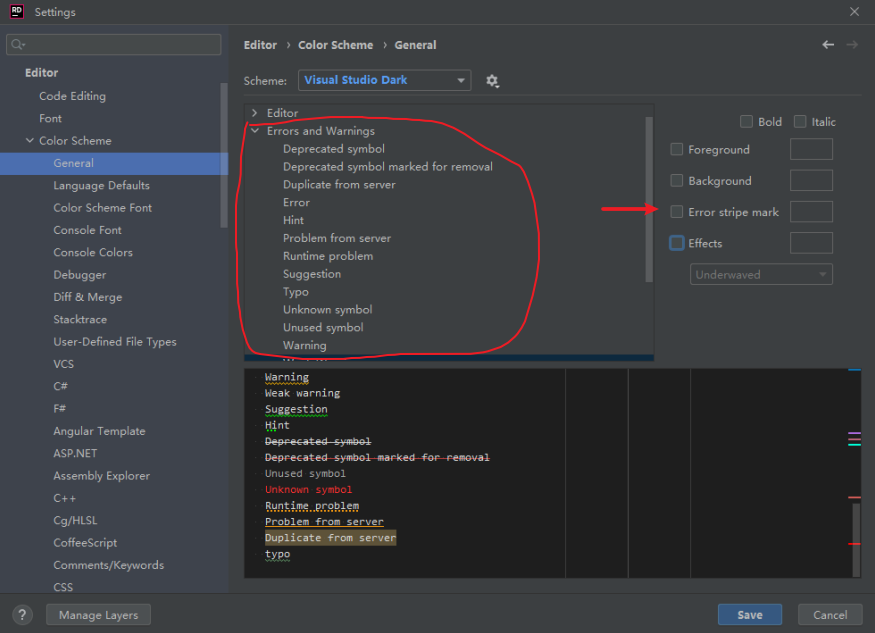Click the forward navigation arrow
This screenshot has height=633, width=875.
tap(852, 45)
